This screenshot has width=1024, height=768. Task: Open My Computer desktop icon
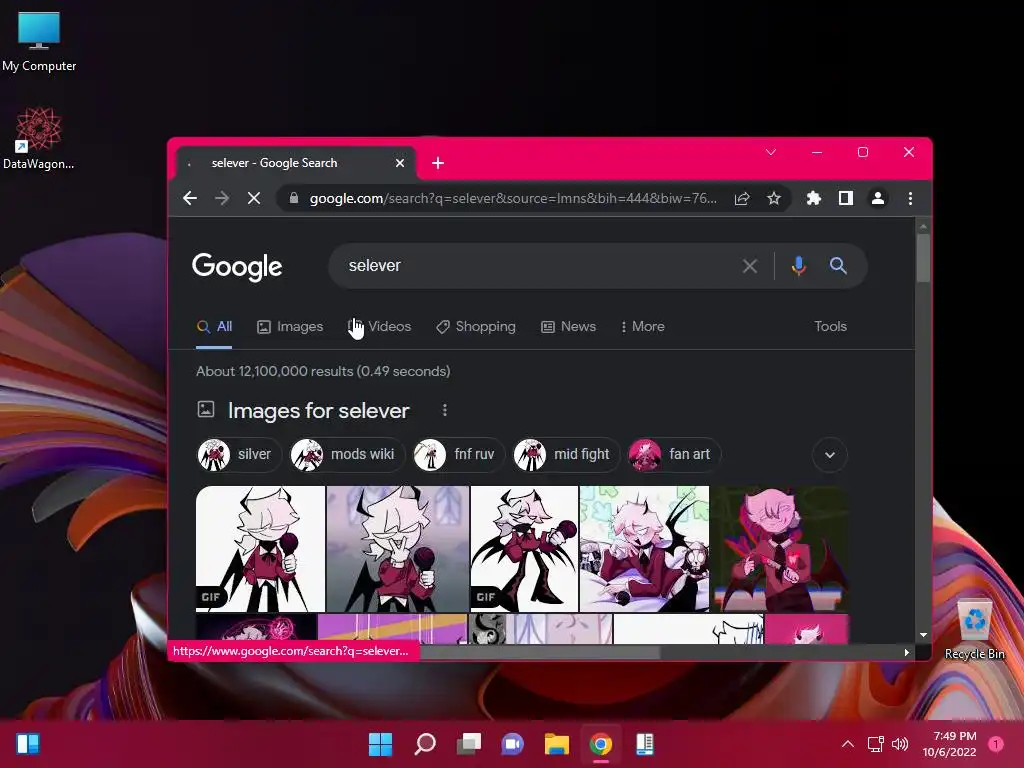pos(39,41)
